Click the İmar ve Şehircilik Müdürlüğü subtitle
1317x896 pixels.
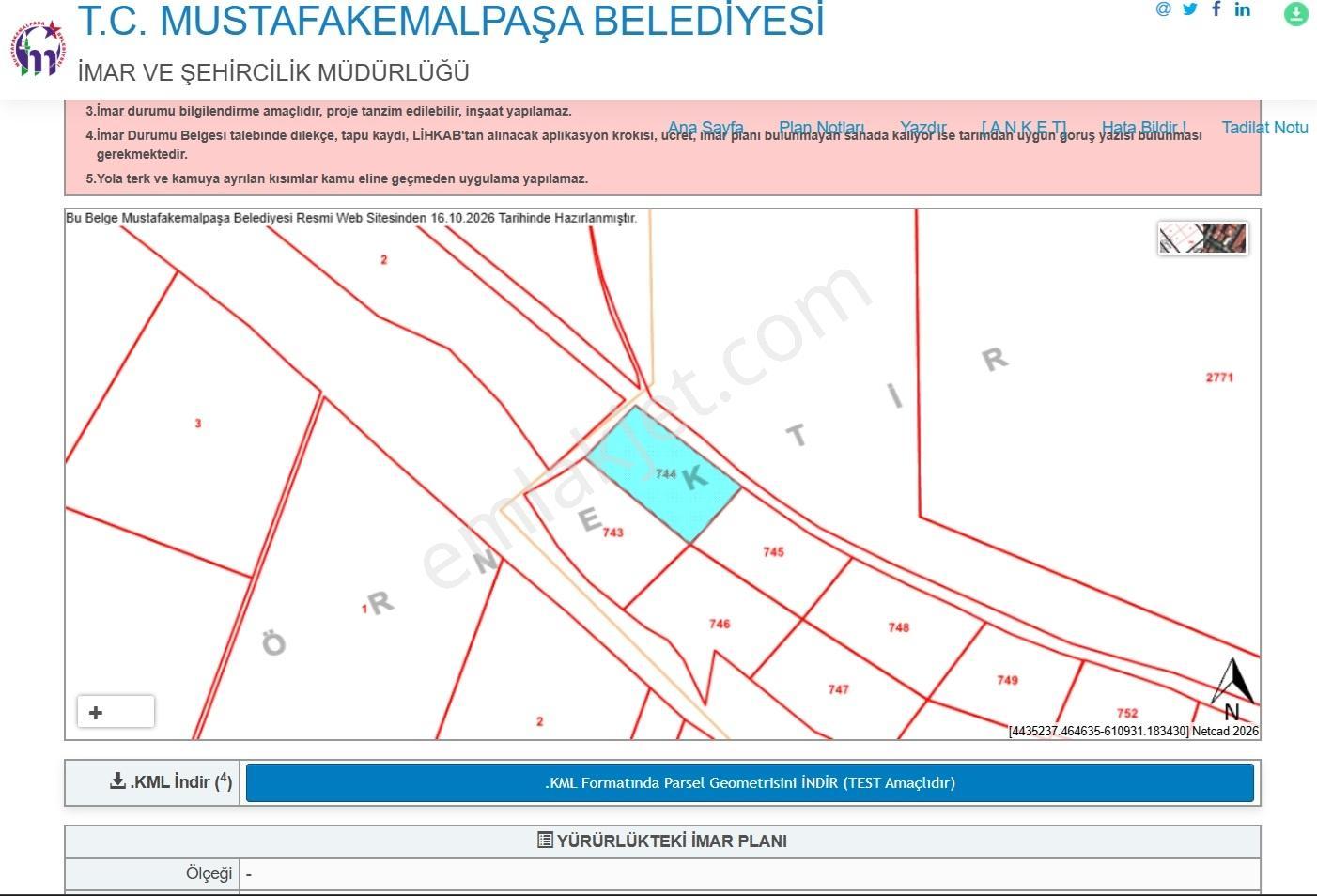[x=273, y=72]
